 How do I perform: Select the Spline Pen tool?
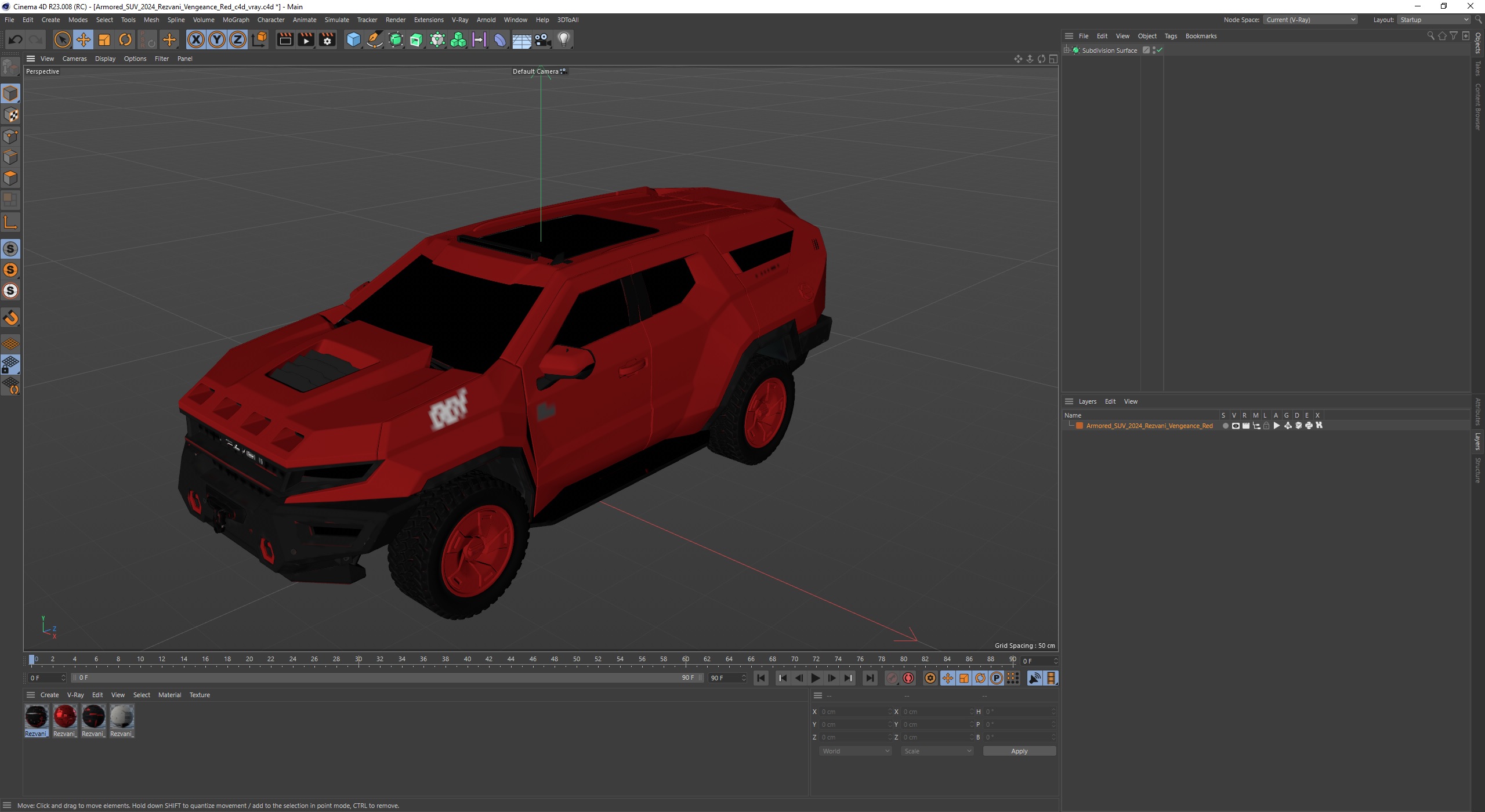tap(375, 39)
